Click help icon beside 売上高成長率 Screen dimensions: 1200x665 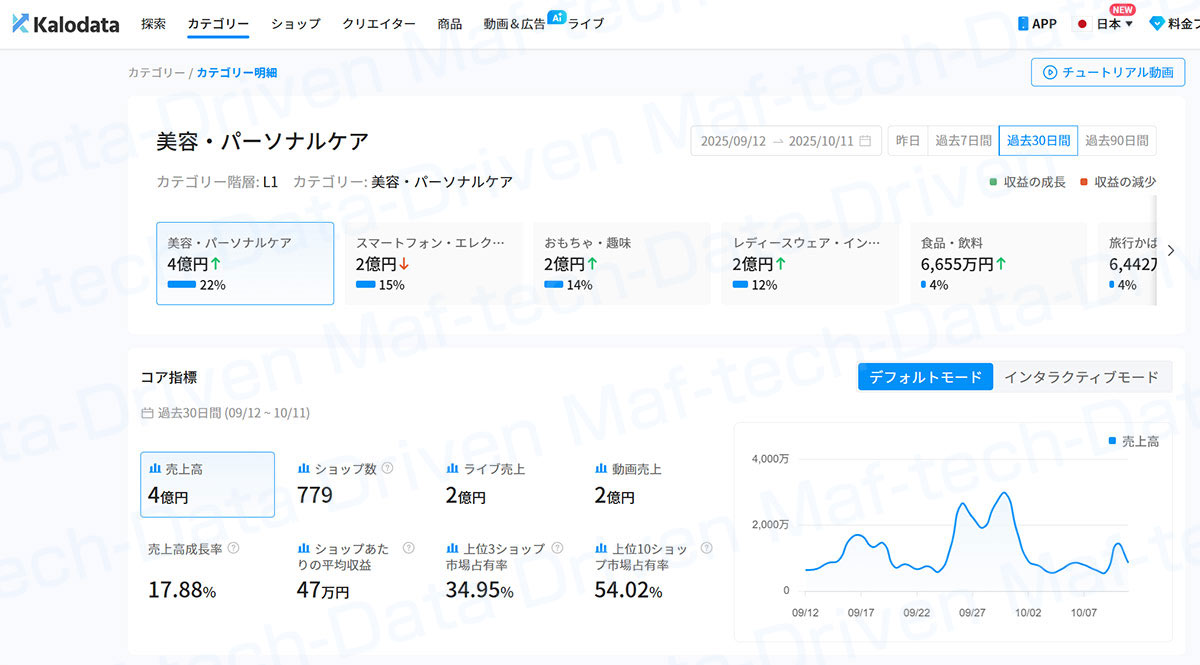[x=233, y=548]
